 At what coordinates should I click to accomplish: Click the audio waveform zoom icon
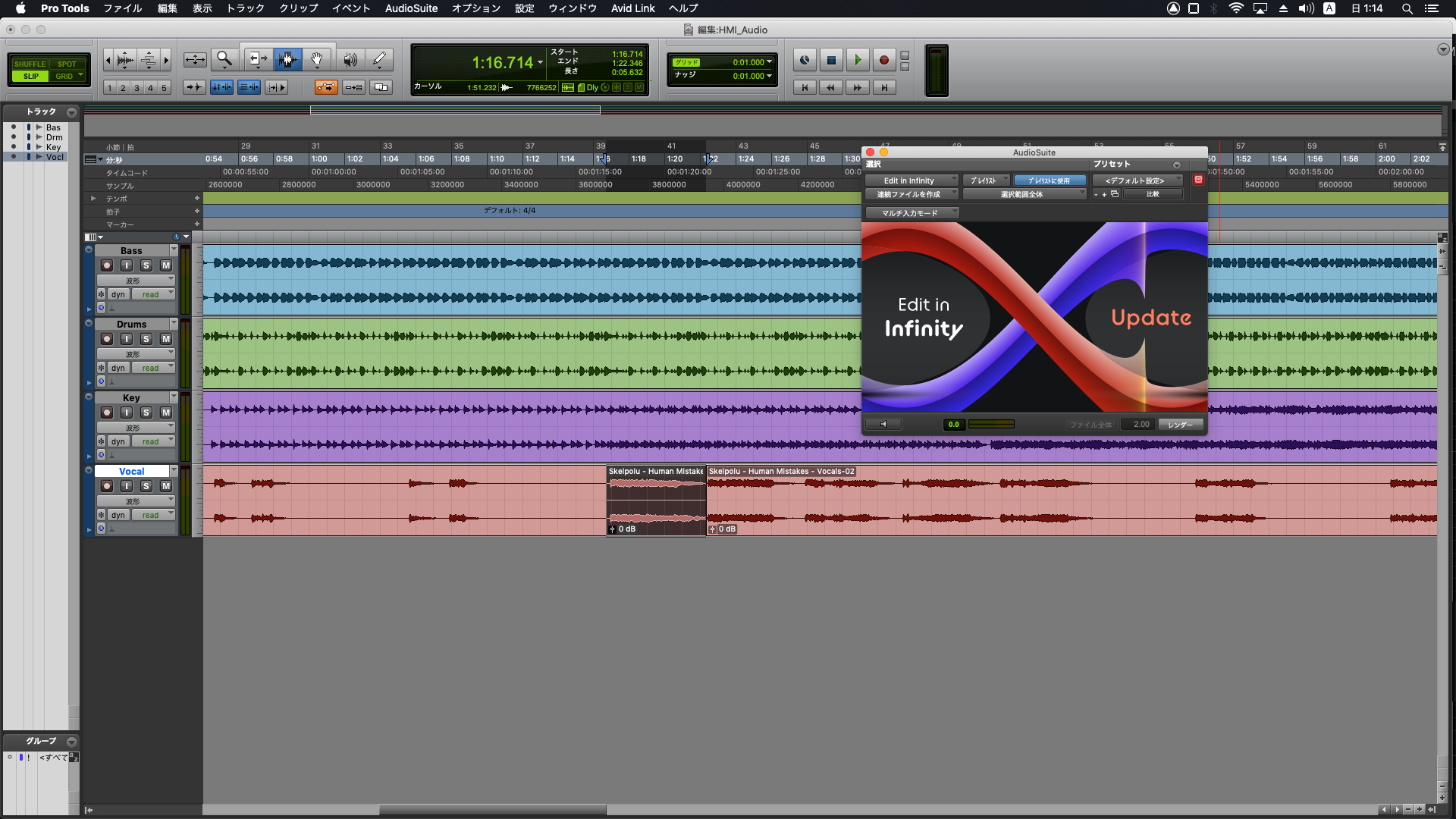coord(126,59)
